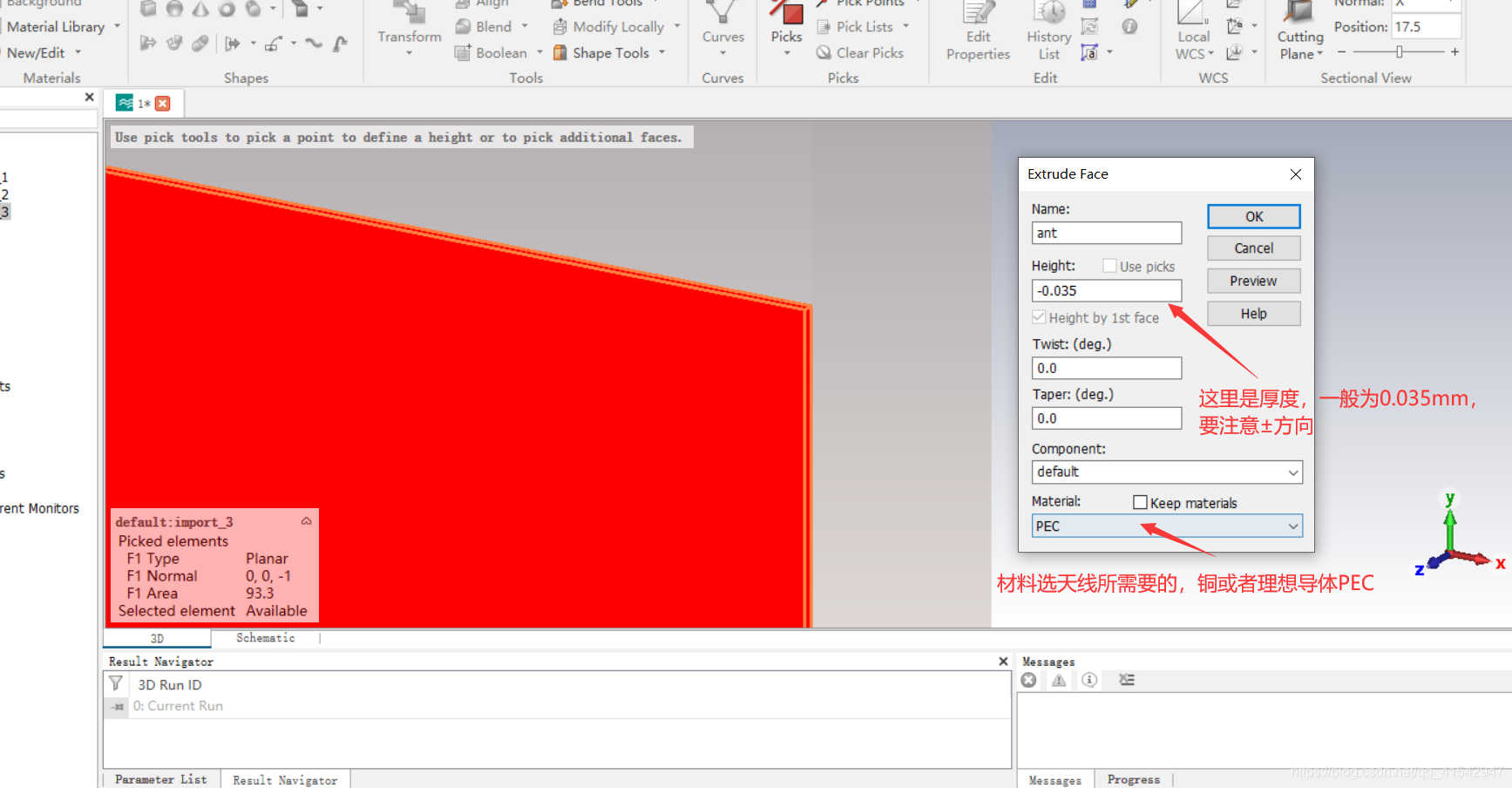Enable the Use picks checkbox
The width and height of the screenshot is (1512, 788).
[x=1109, y=266]
